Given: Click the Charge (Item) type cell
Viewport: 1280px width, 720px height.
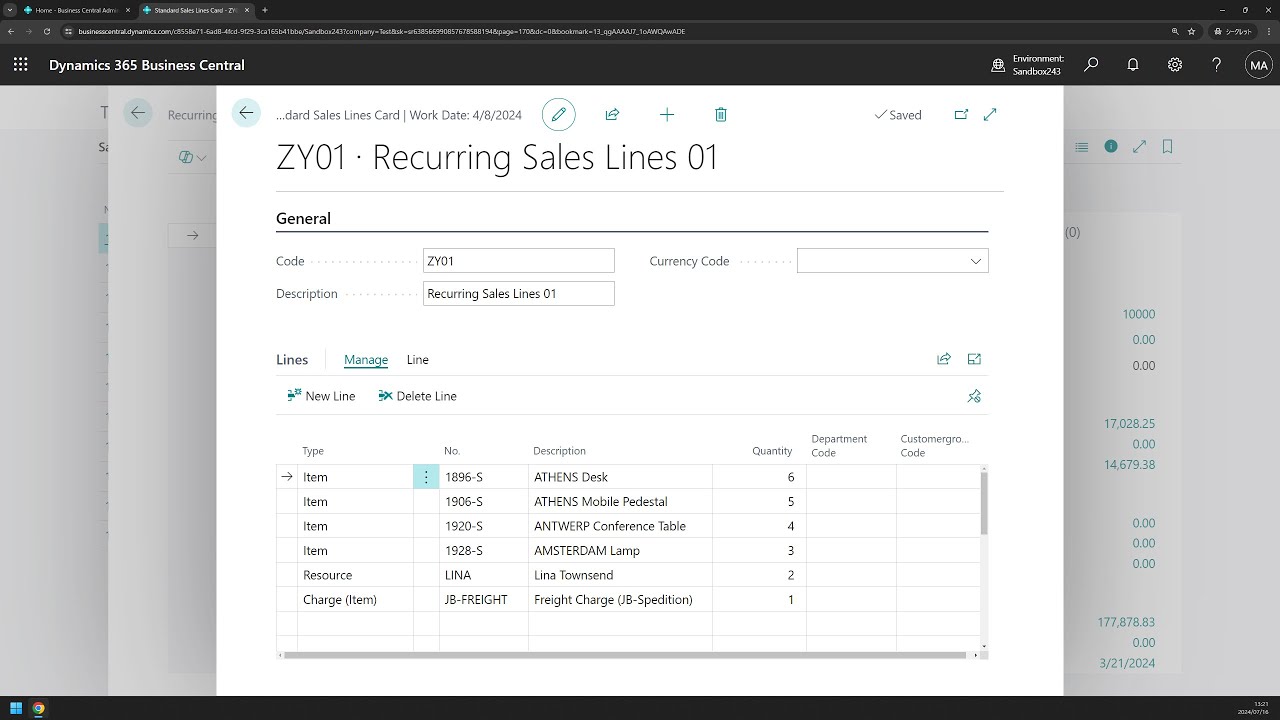Looking at the screenshot, I should coord(356,600).
